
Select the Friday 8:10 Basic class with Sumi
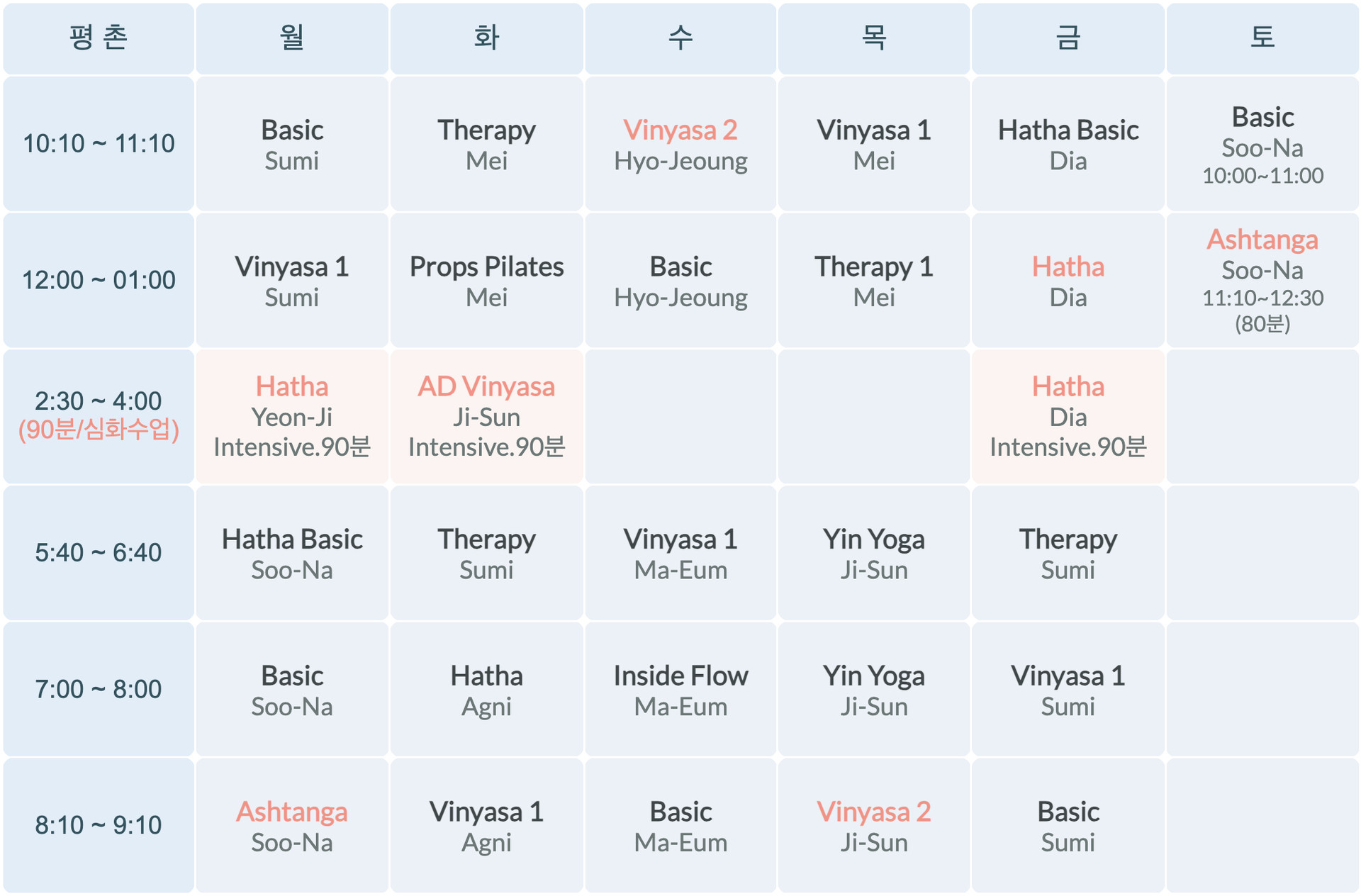tap(1068, 826)
